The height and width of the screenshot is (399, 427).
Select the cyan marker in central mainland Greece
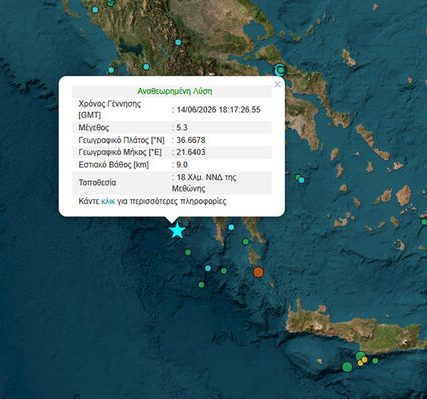tap(178, 42)
